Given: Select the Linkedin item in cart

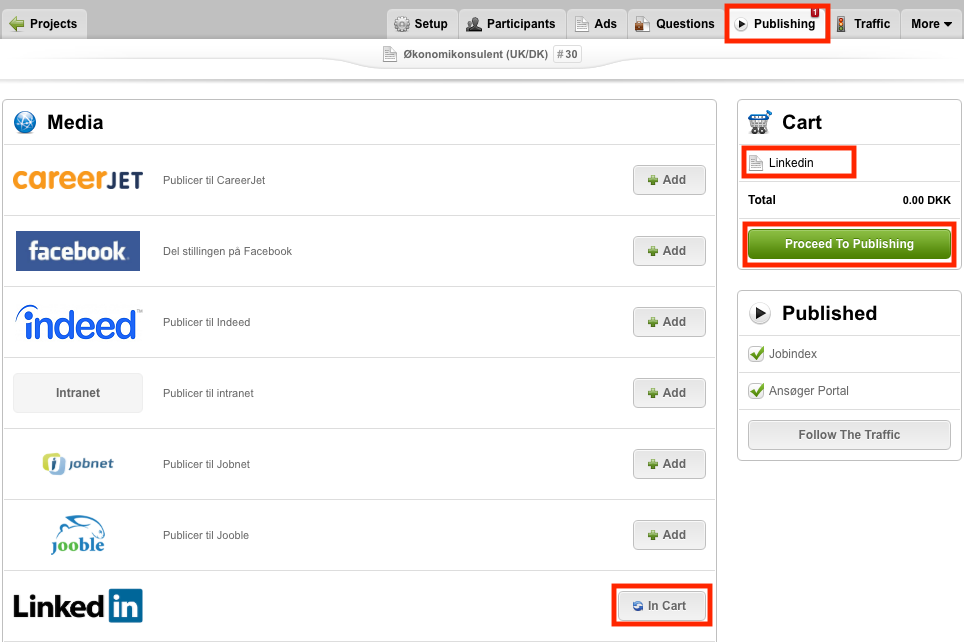Looking at the screenshot, I should tap(791, 162).
